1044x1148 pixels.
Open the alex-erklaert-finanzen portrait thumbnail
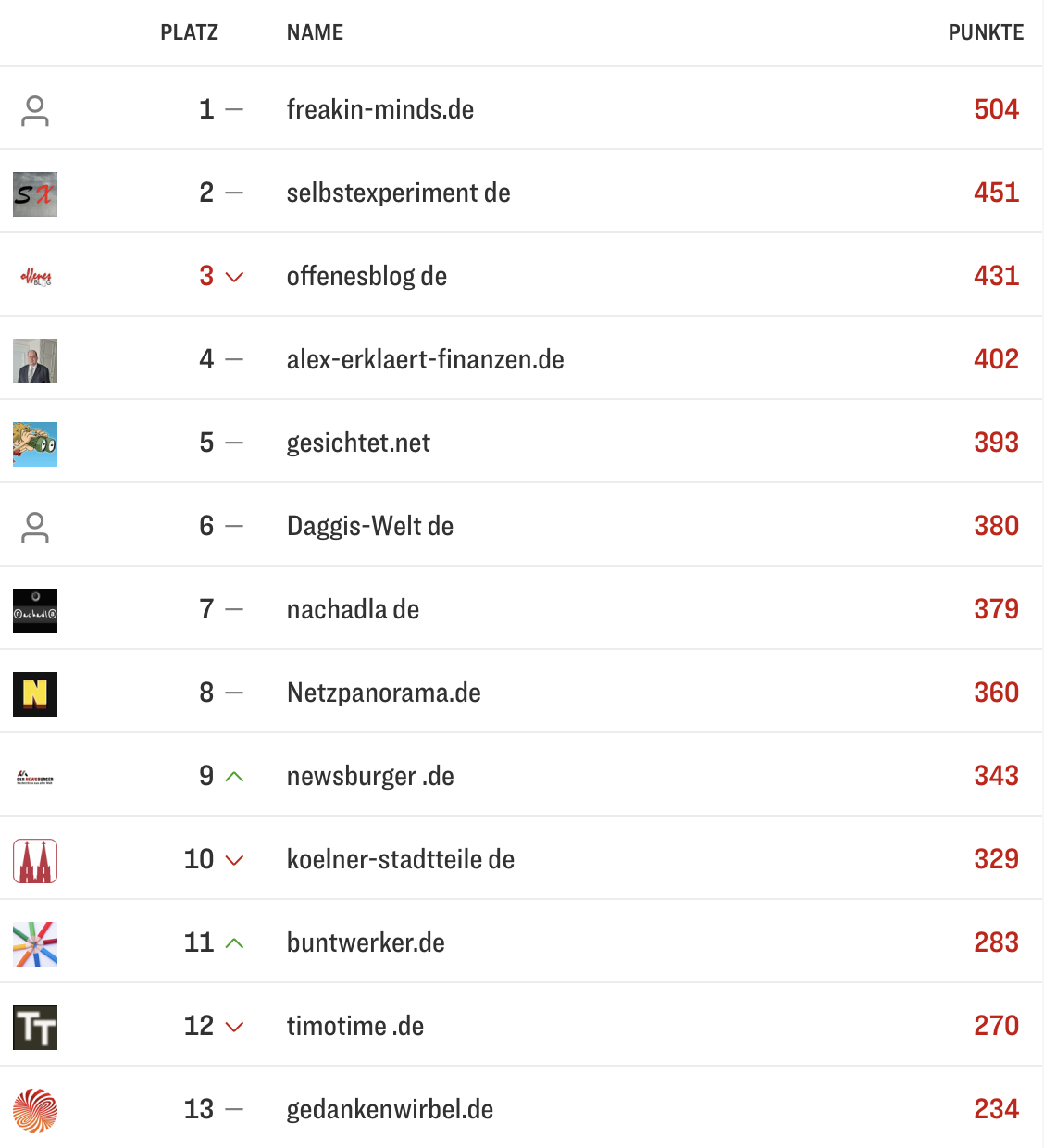(35, 361)
